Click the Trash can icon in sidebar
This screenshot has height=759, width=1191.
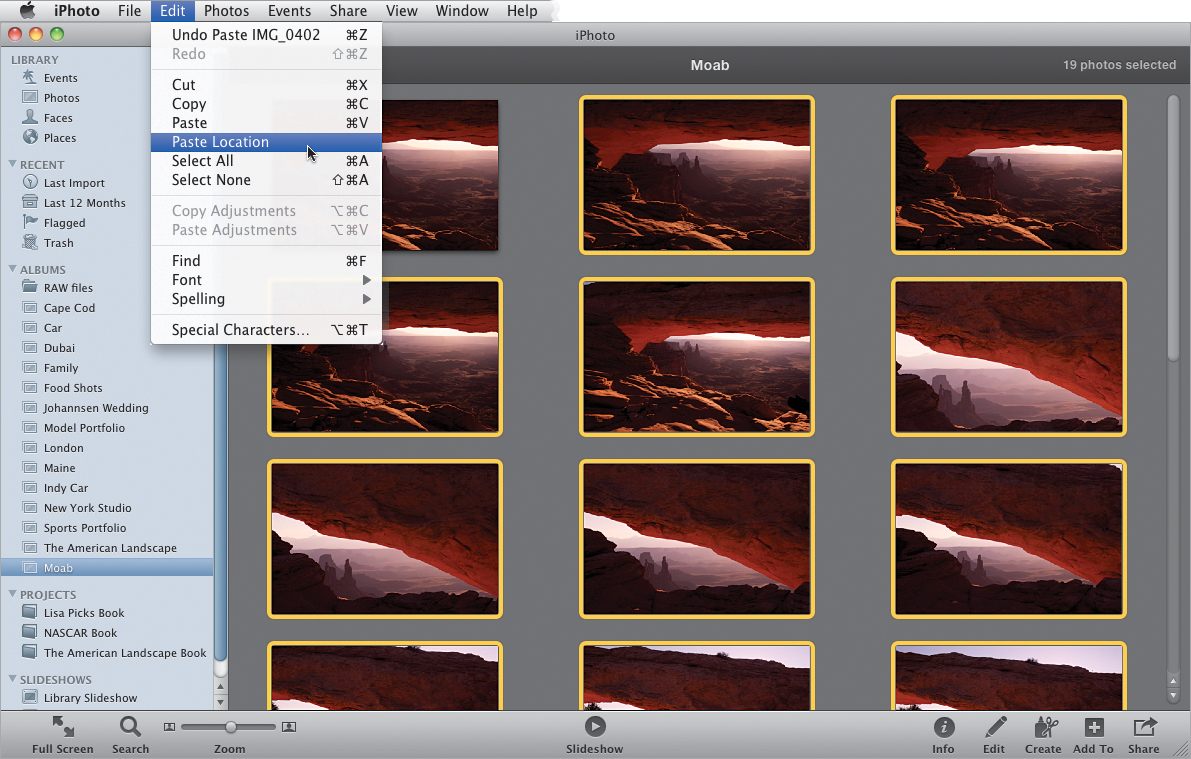(30, 242)
